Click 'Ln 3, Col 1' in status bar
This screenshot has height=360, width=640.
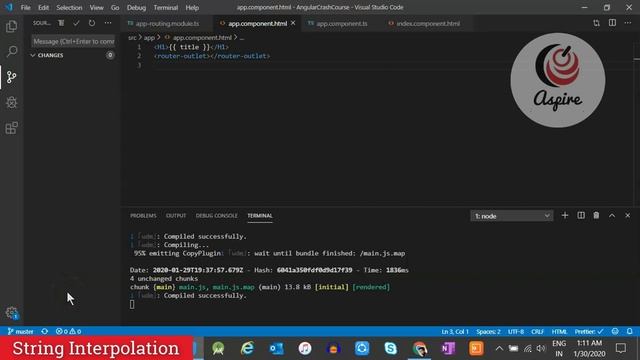[x=455, y=331]
